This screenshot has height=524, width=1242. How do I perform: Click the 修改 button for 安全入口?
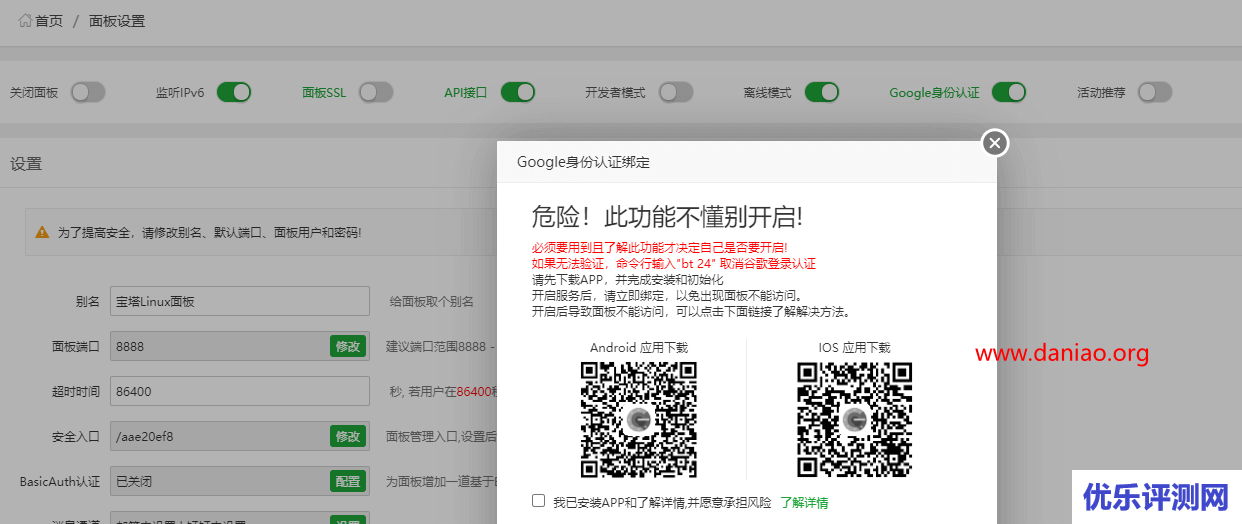tap(348, 437)
